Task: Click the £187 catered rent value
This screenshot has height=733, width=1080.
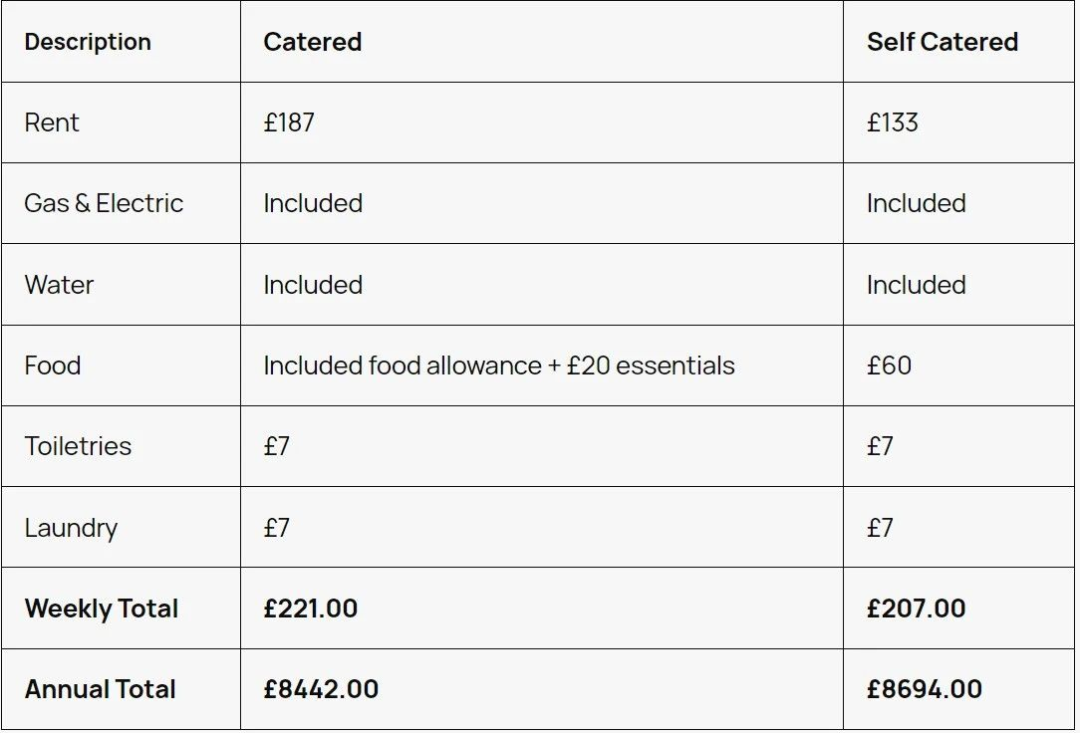Action: [x=289, y=123]
